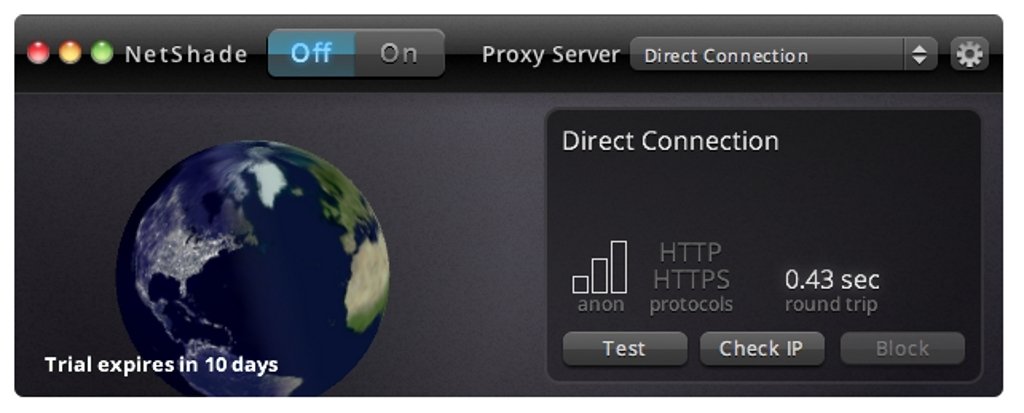Viewport: 1024px width, 413px height.
Task: Click the Proxy Server up-down stepper arrows
Action: 920,54
